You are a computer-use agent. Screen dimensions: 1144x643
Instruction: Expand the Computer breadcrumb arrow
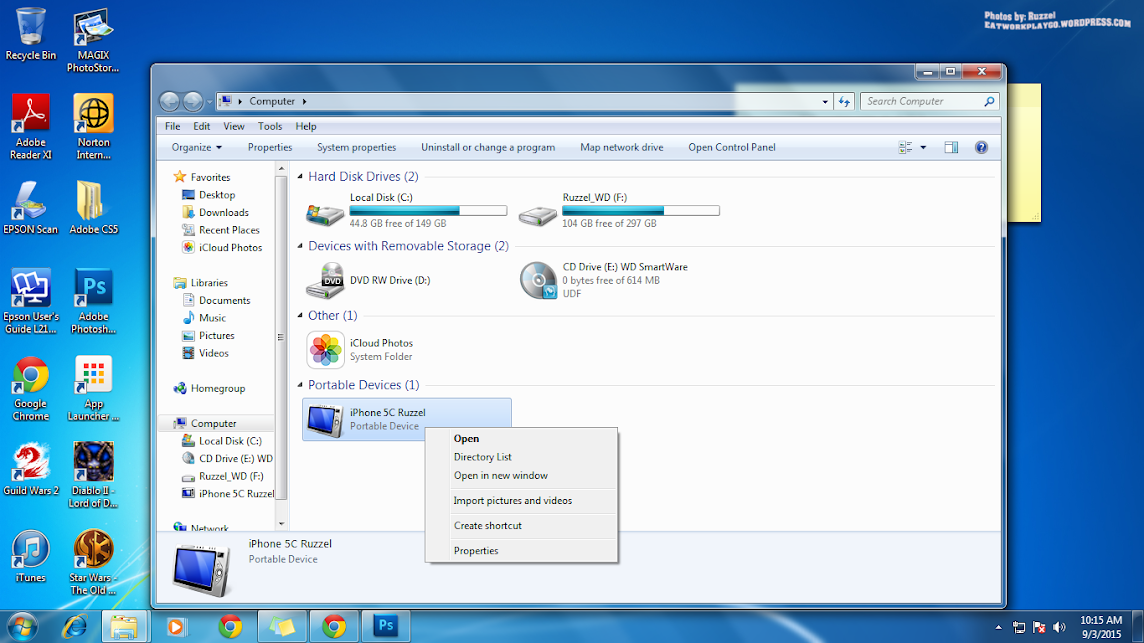[304, 101]
